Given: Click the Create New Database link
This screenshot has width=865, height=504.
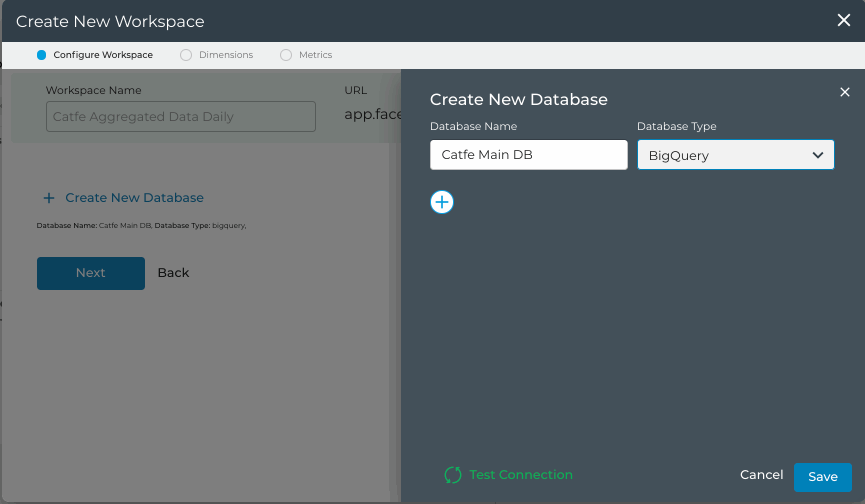Looking at the screenshot, I should tap(134, 198).
